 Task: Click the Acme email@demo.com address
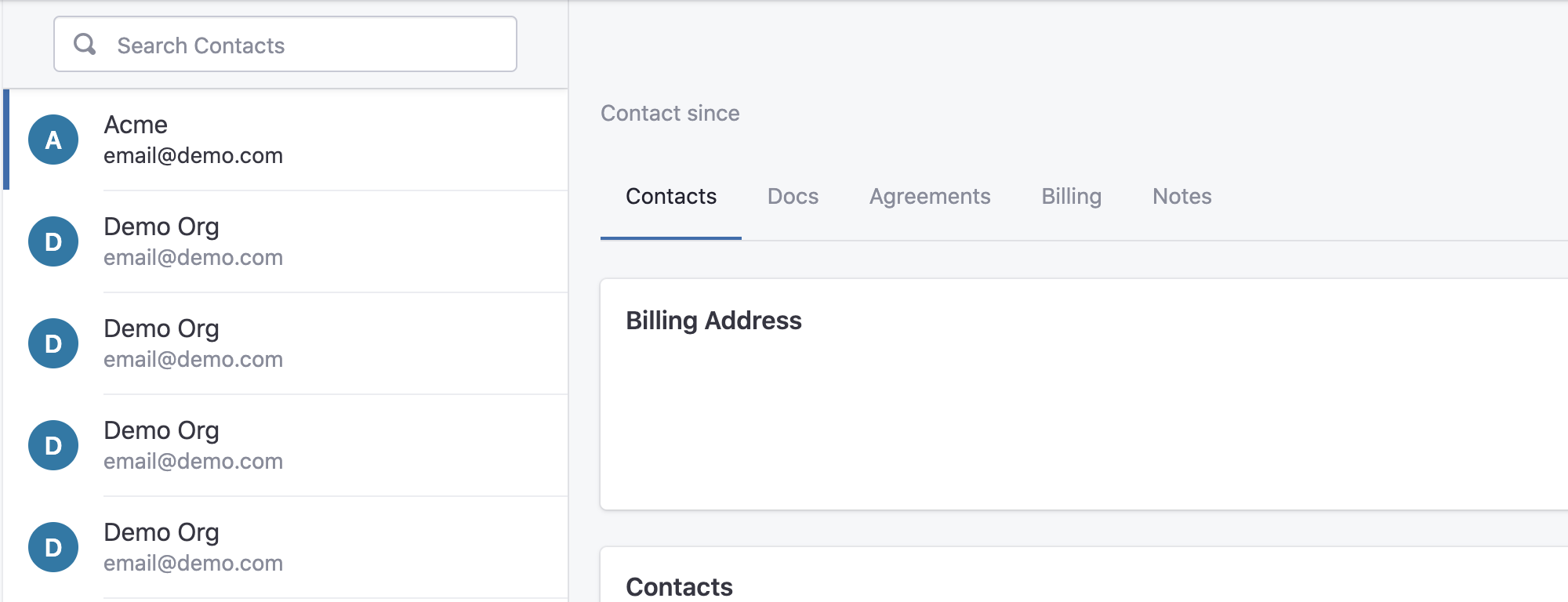tap(193, 155)
